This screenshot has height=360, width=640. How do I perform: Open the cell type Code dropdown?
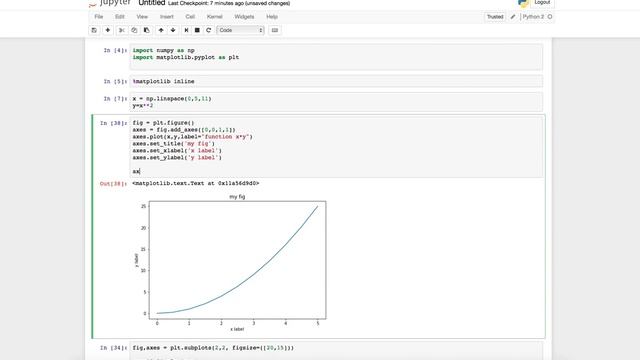pos(240,30)
